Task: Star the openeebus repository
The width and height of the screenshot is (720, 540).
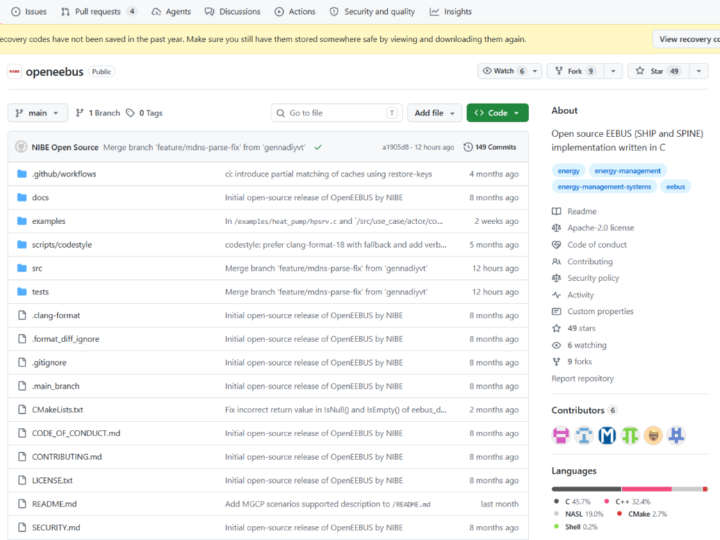Action: coord(658,71)
